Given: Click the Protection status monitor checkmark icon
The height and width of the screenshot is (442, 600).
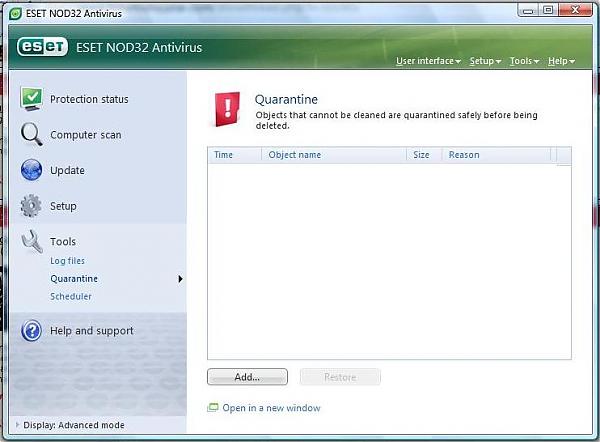Looking at the screenshot, I should (31, 99).
